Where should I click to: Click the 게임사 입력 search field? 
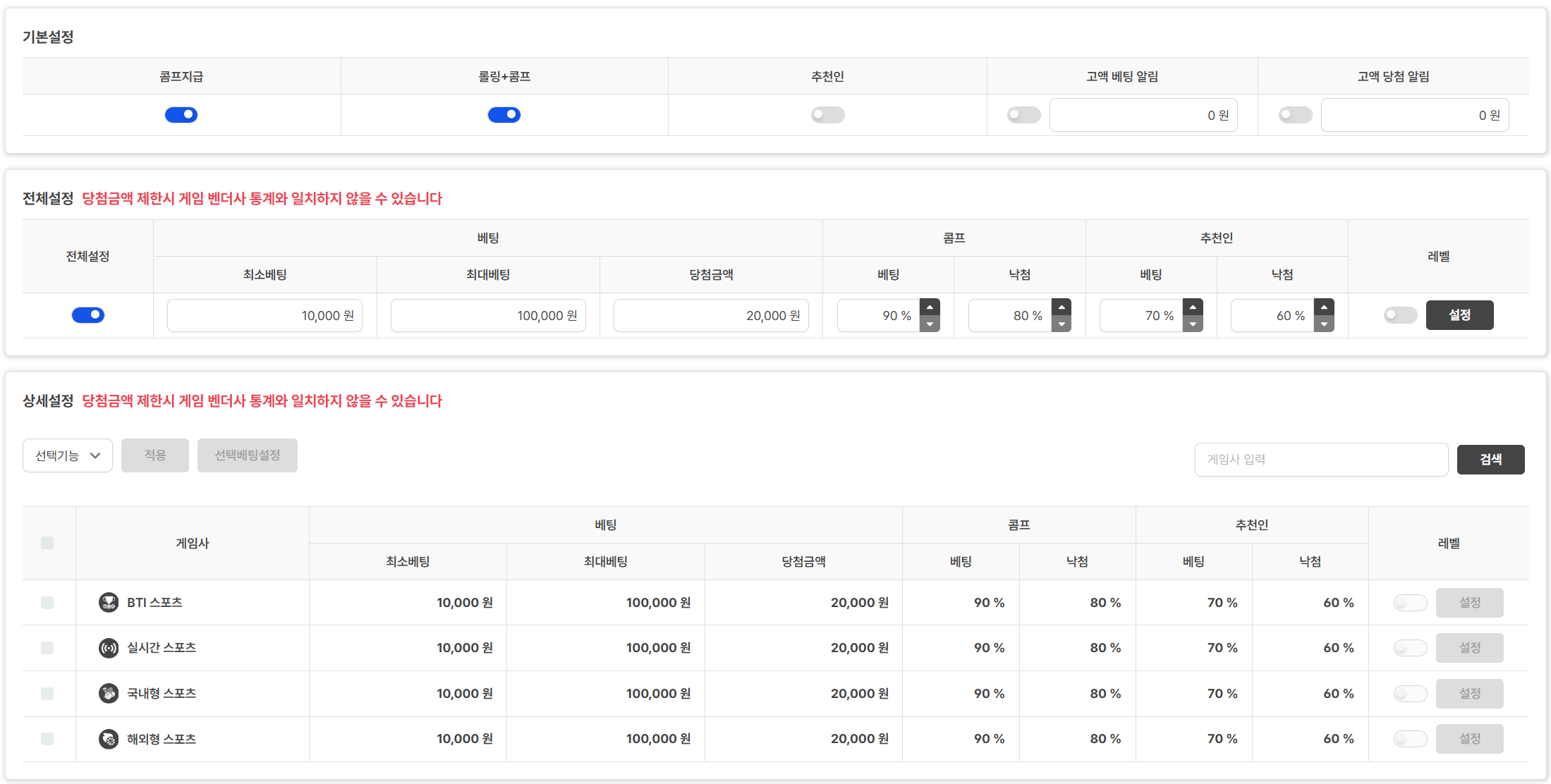[x=1321, y=460]
